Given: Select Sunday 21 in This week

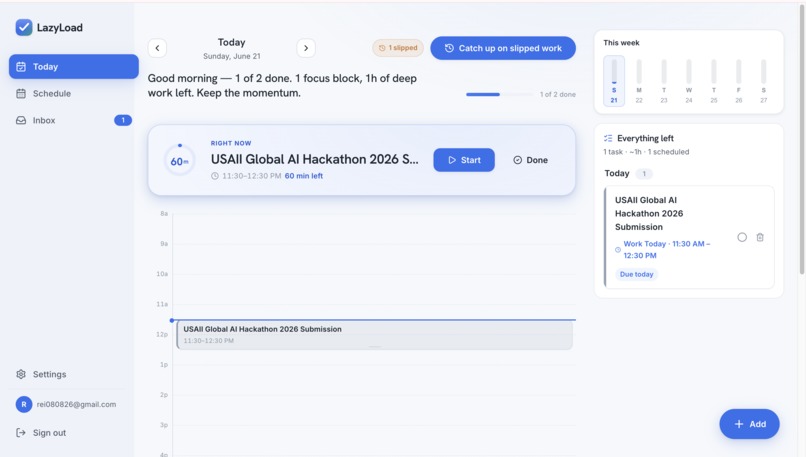Looking at the screenshot, I should click(x=614, y=81).
